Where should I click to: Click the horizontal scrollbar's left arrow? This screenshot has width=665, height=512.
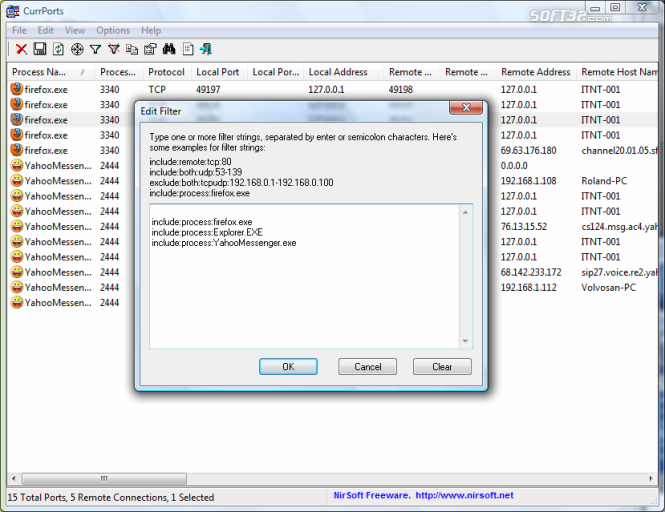14,478
